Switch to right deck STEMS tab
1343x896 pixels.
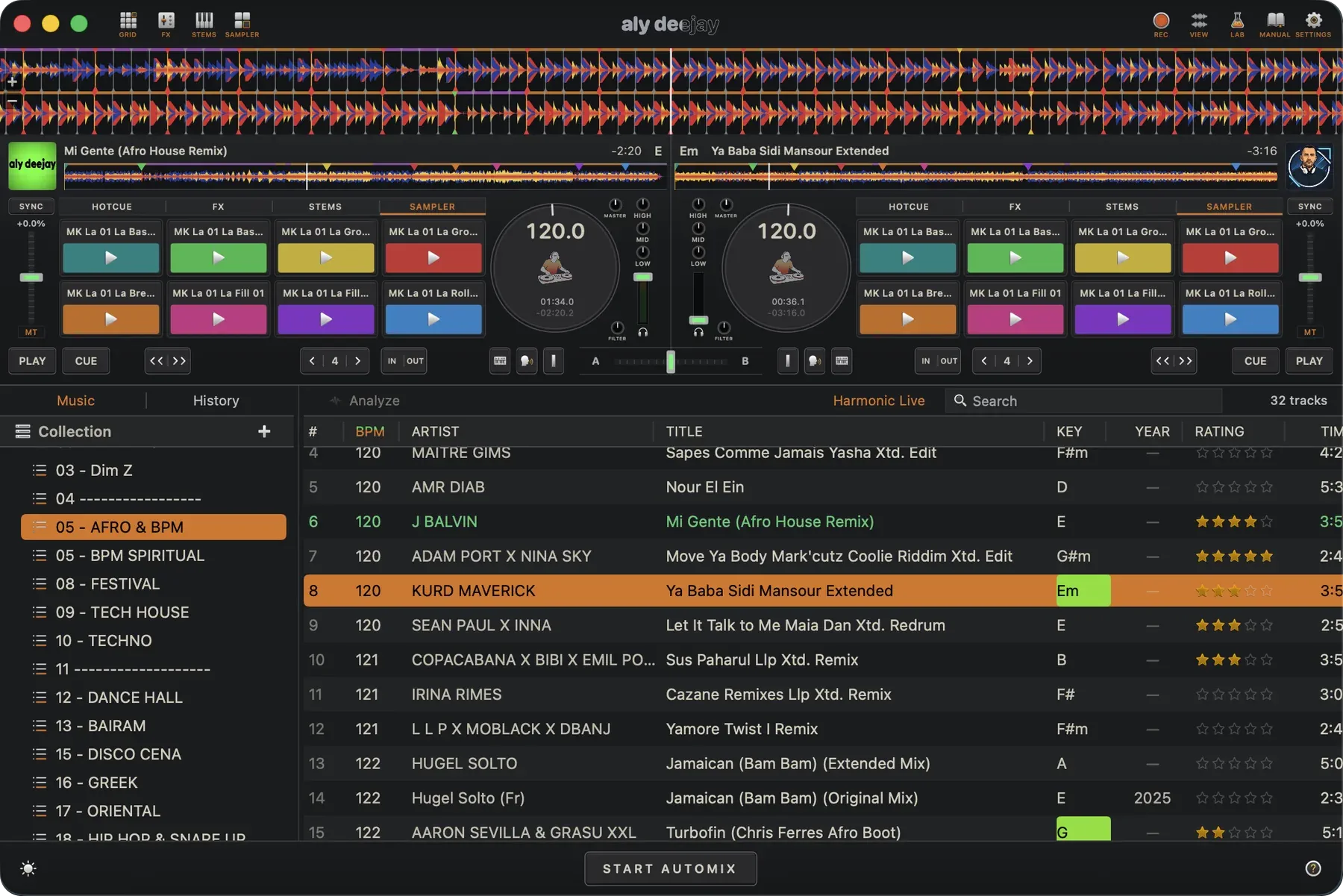point(1122,207)
